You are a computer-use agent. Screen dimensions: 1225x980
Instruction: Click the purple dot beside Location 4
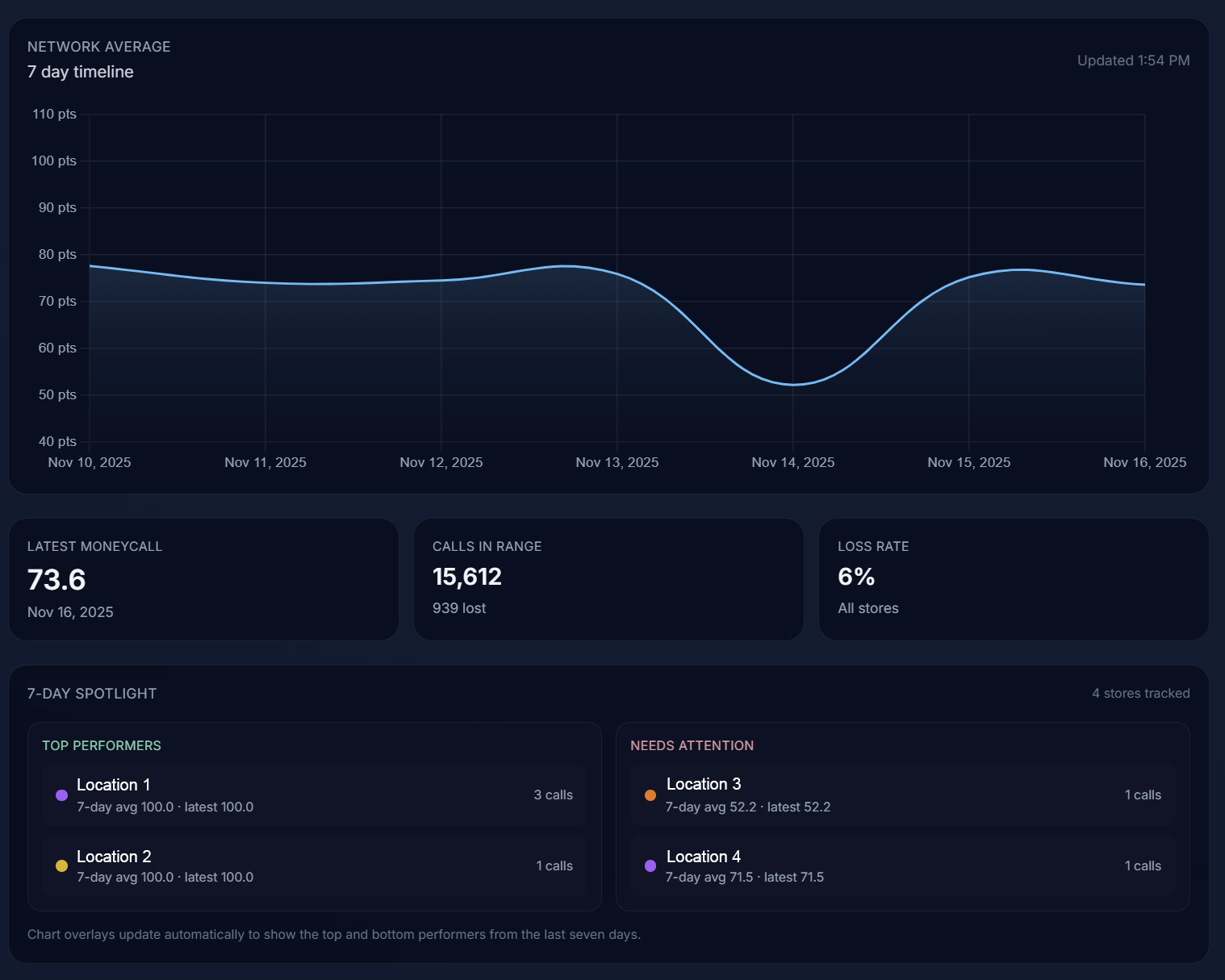click(x=650, y=866)
